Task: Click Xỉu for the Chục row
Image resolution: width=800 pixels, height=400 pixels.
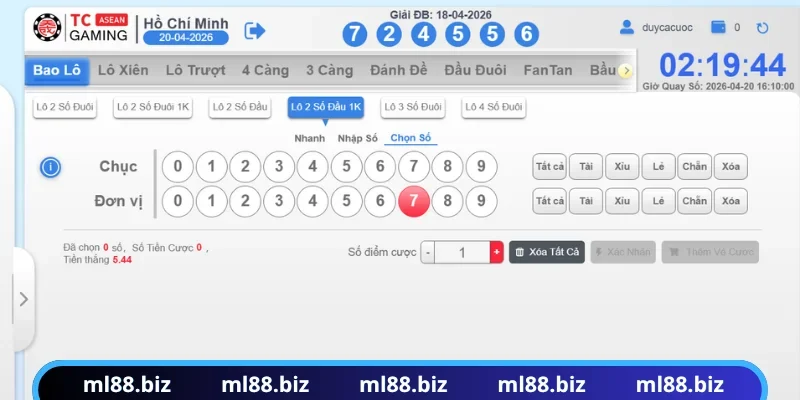Action: [622, 167]
